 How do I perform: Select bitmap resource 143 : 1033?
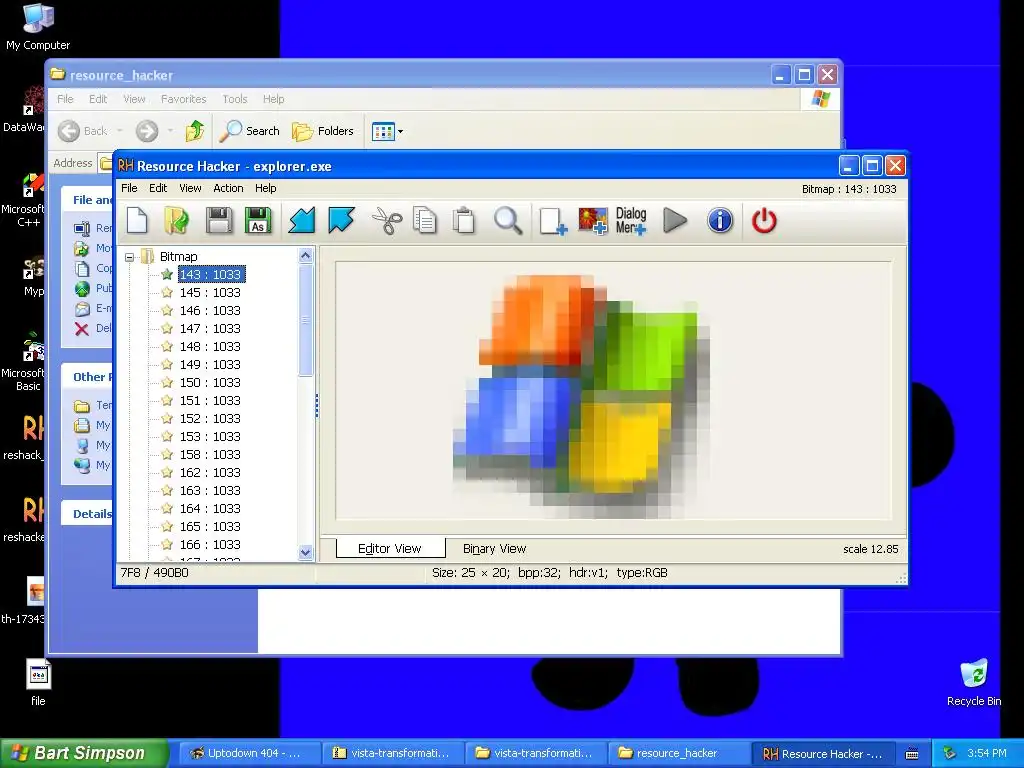coord(210,274)
